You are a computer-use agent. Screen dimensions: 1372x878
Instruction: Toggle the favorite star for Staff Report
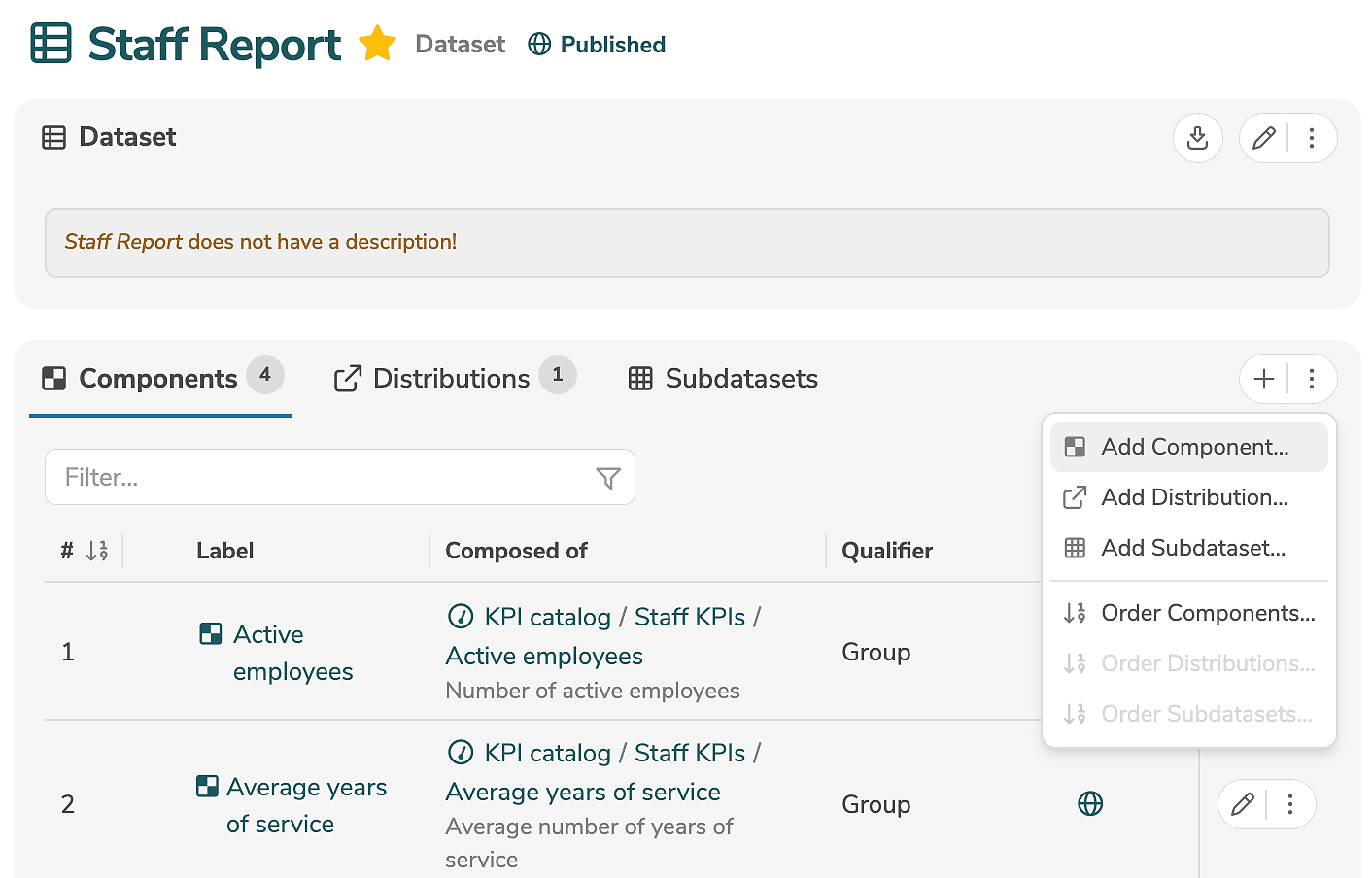pos(377,45)
